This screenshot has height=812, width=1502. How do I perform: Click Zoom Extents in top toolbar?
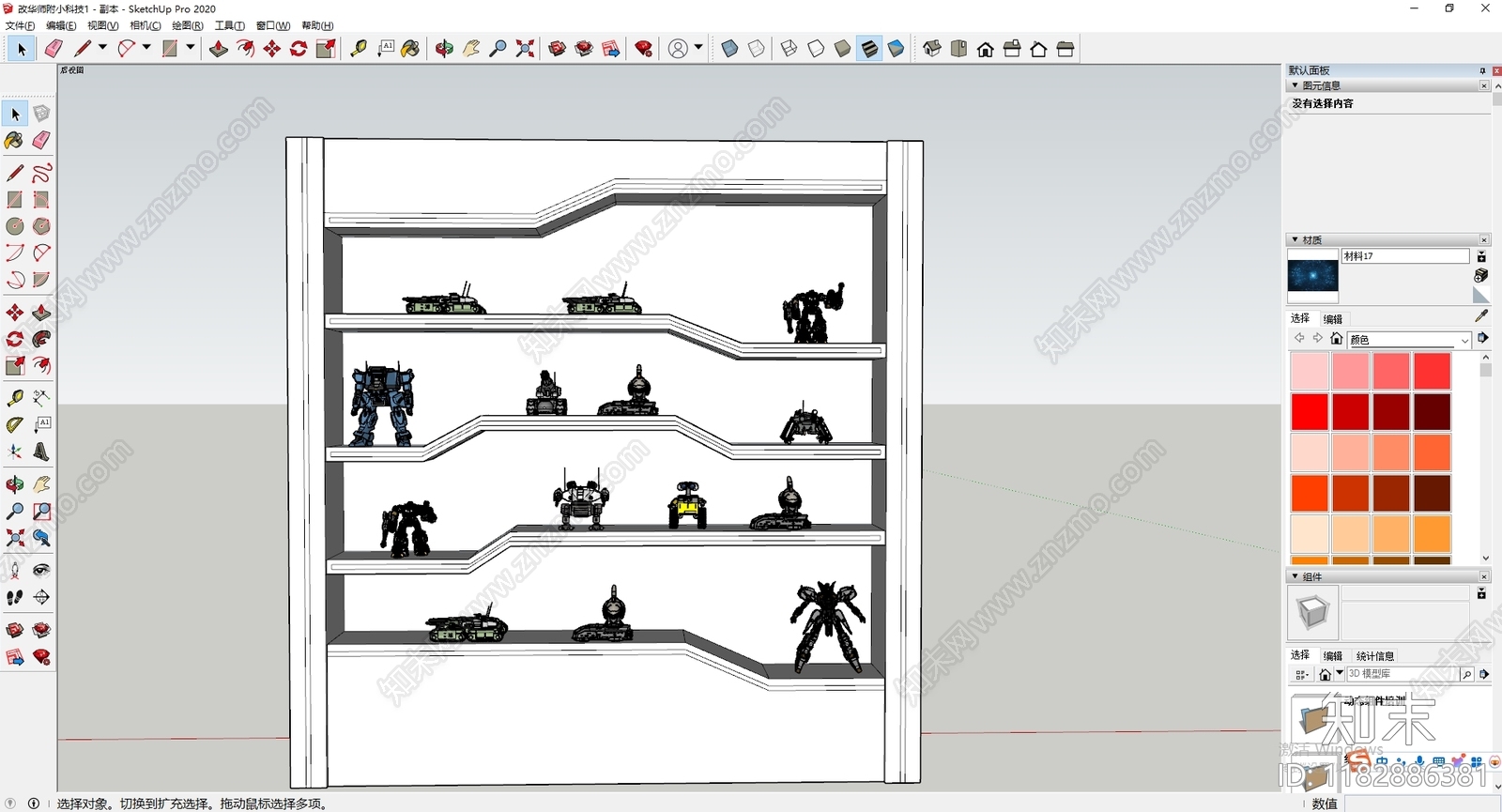pyautogui.click(x=526, y=49)
